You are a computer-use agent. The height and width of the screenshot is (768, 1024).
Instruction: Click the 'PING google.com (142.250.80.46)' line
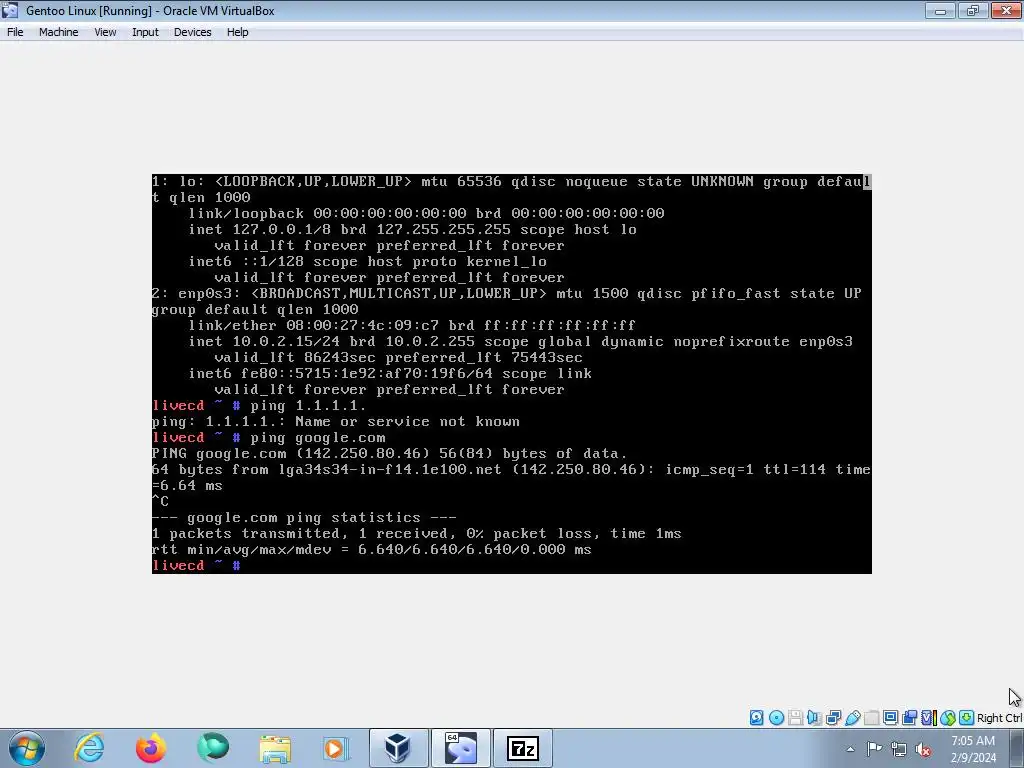pos(389,453)
